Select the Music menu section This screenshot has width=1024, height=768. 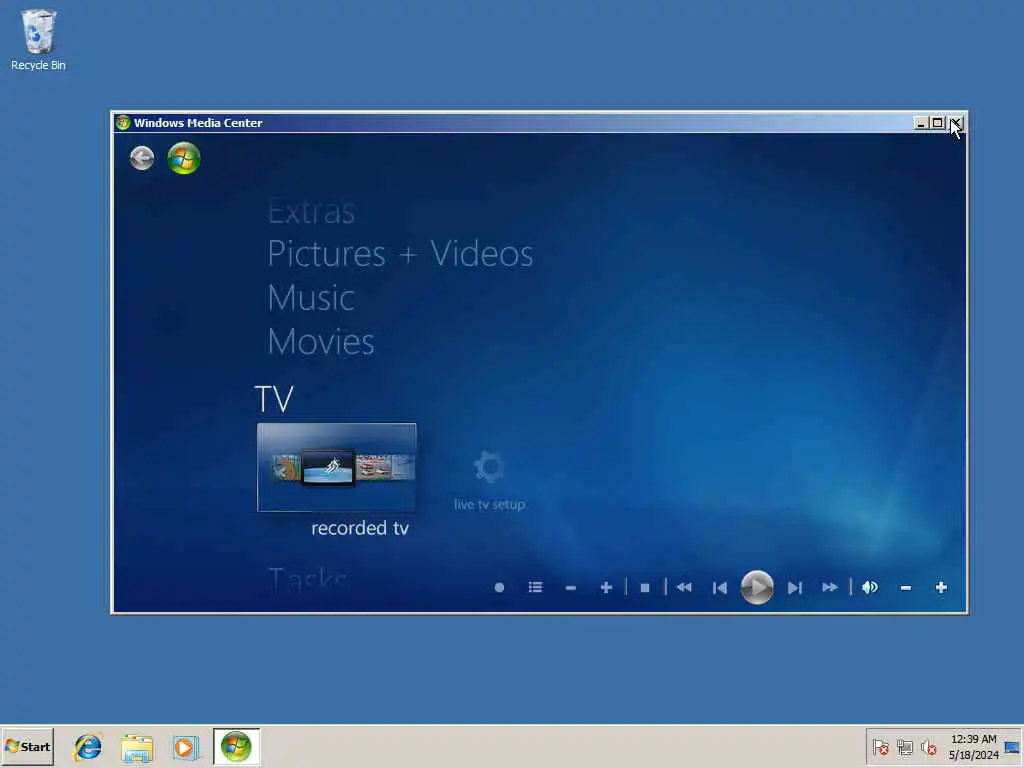tap(311, 298)
